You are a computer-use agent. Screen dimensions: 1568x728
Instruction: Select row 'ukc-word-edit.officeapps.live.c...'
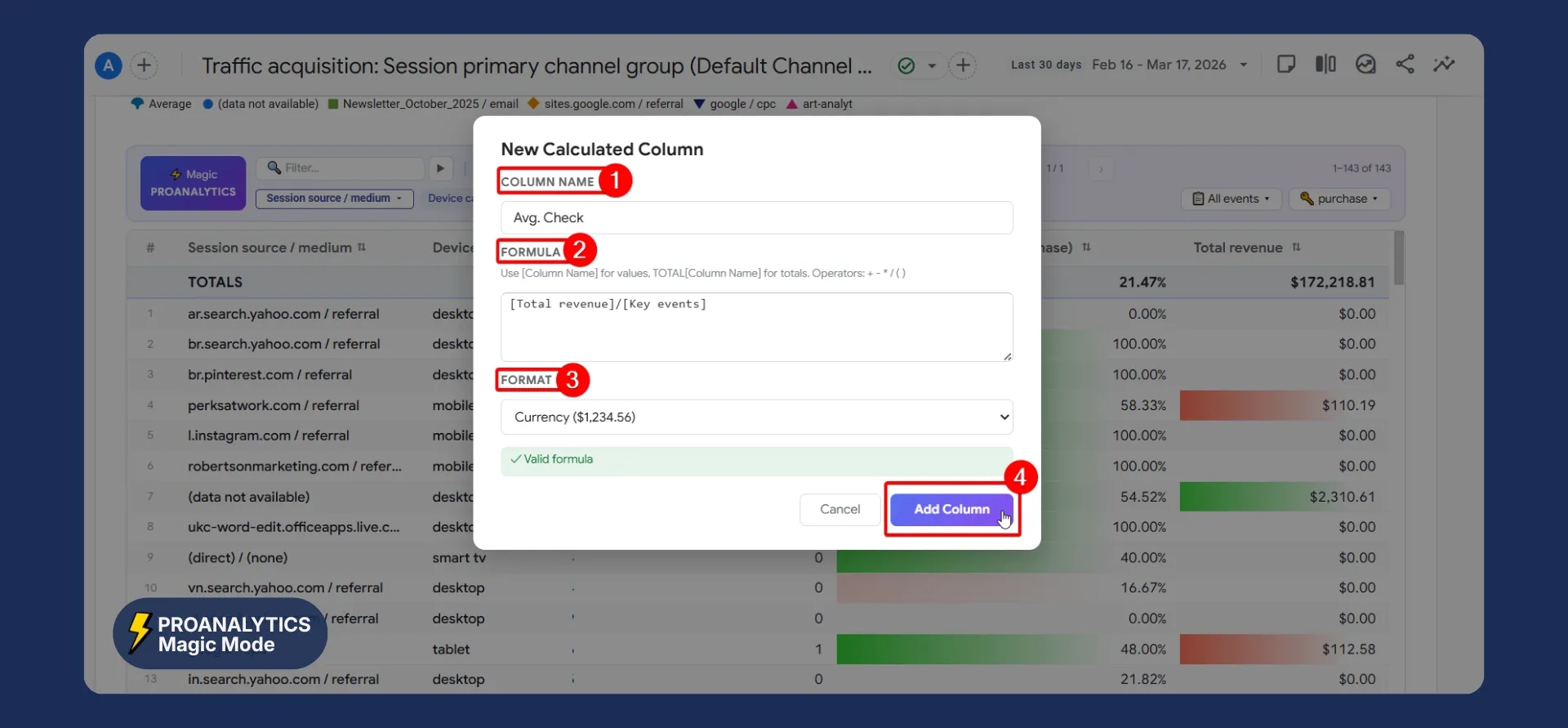coord(293,527)
